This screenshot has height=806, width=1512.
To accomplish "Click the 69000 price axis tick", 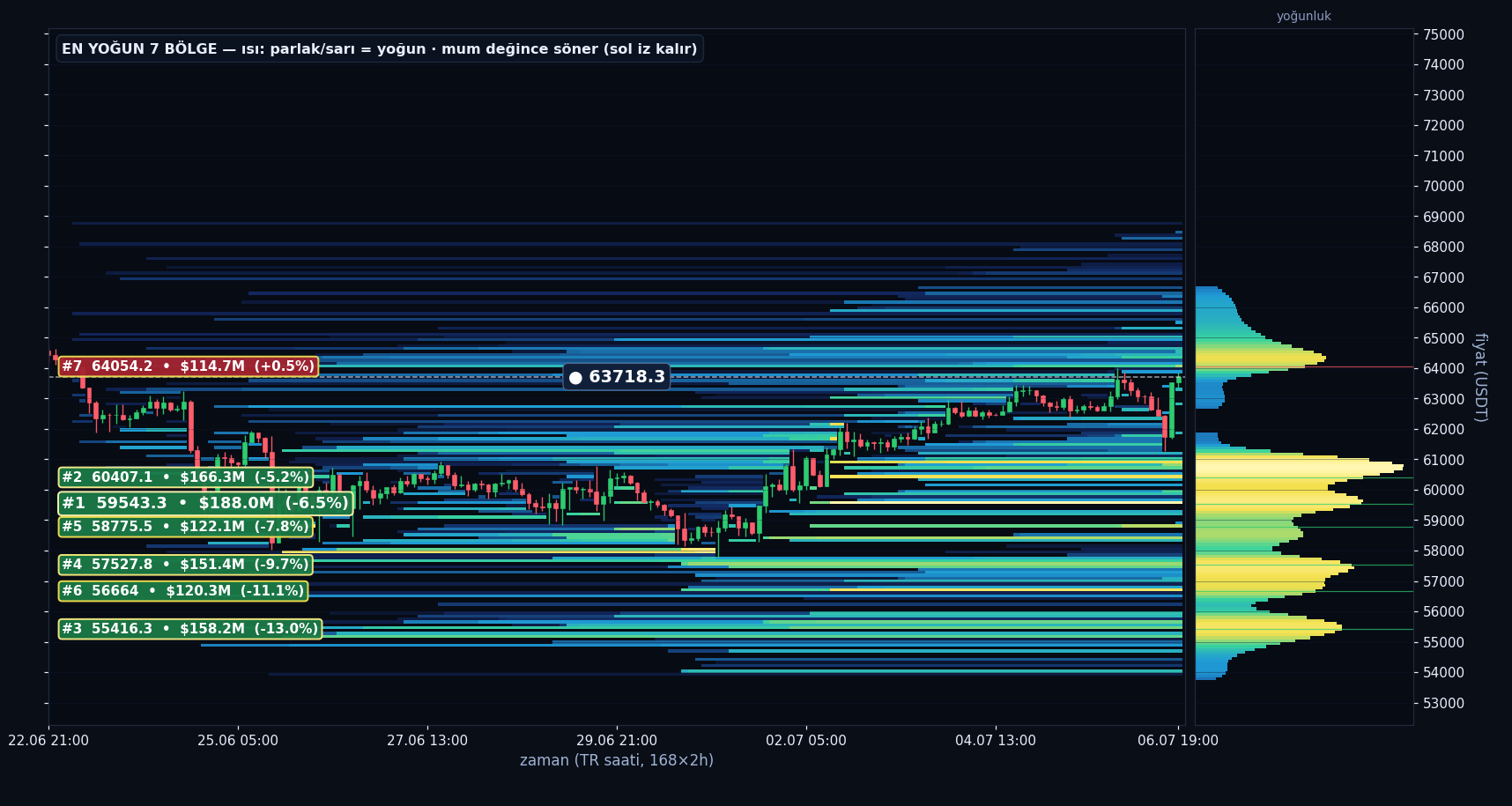I will (1443, 217).
